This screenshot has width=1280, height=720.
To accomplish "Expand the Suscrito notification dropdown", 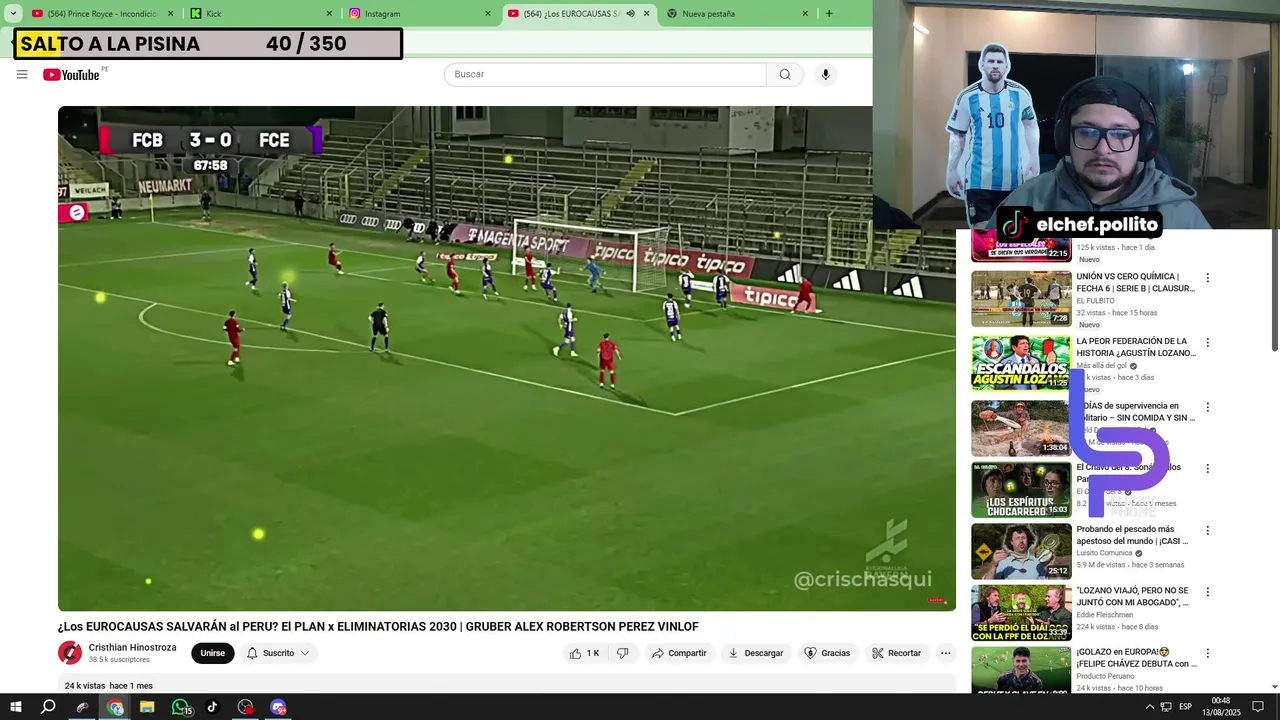I will pyautogui.click(x=278, y=653).
